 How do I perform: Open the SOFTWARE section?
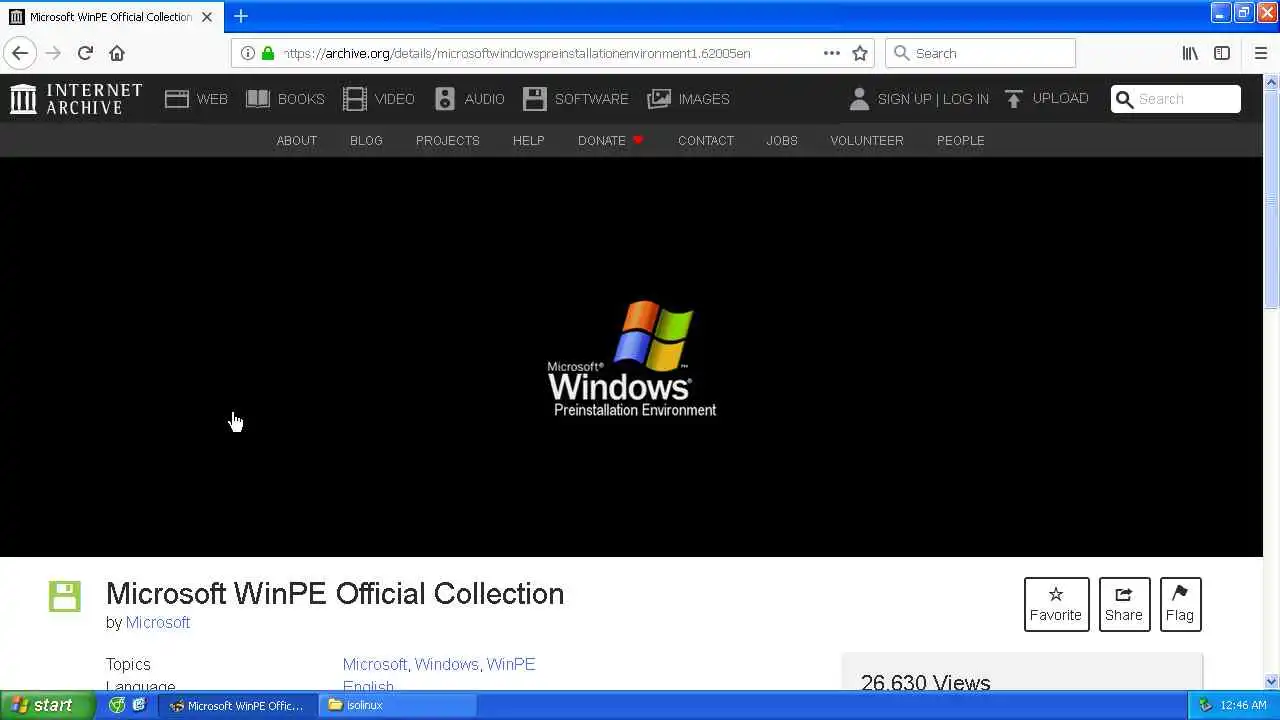pos(575,99)
